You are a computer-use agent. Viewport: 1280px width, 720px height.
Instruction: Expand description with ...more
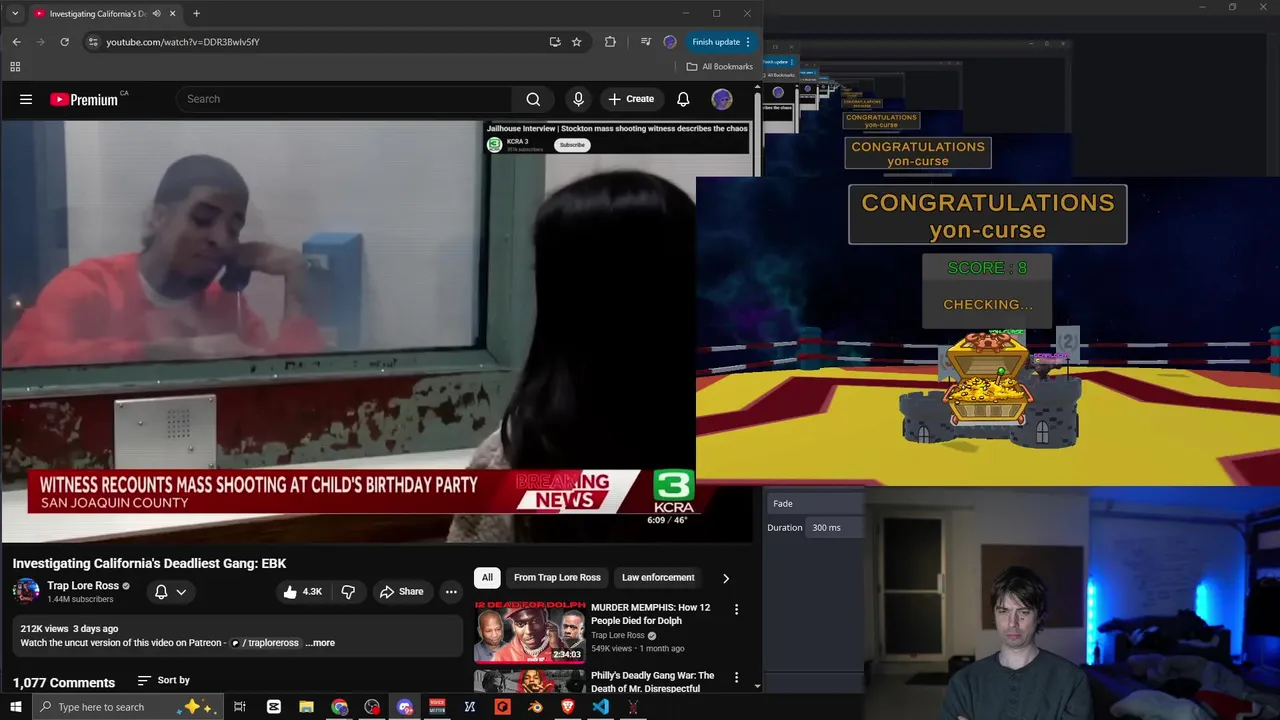(x=320, y=643)
